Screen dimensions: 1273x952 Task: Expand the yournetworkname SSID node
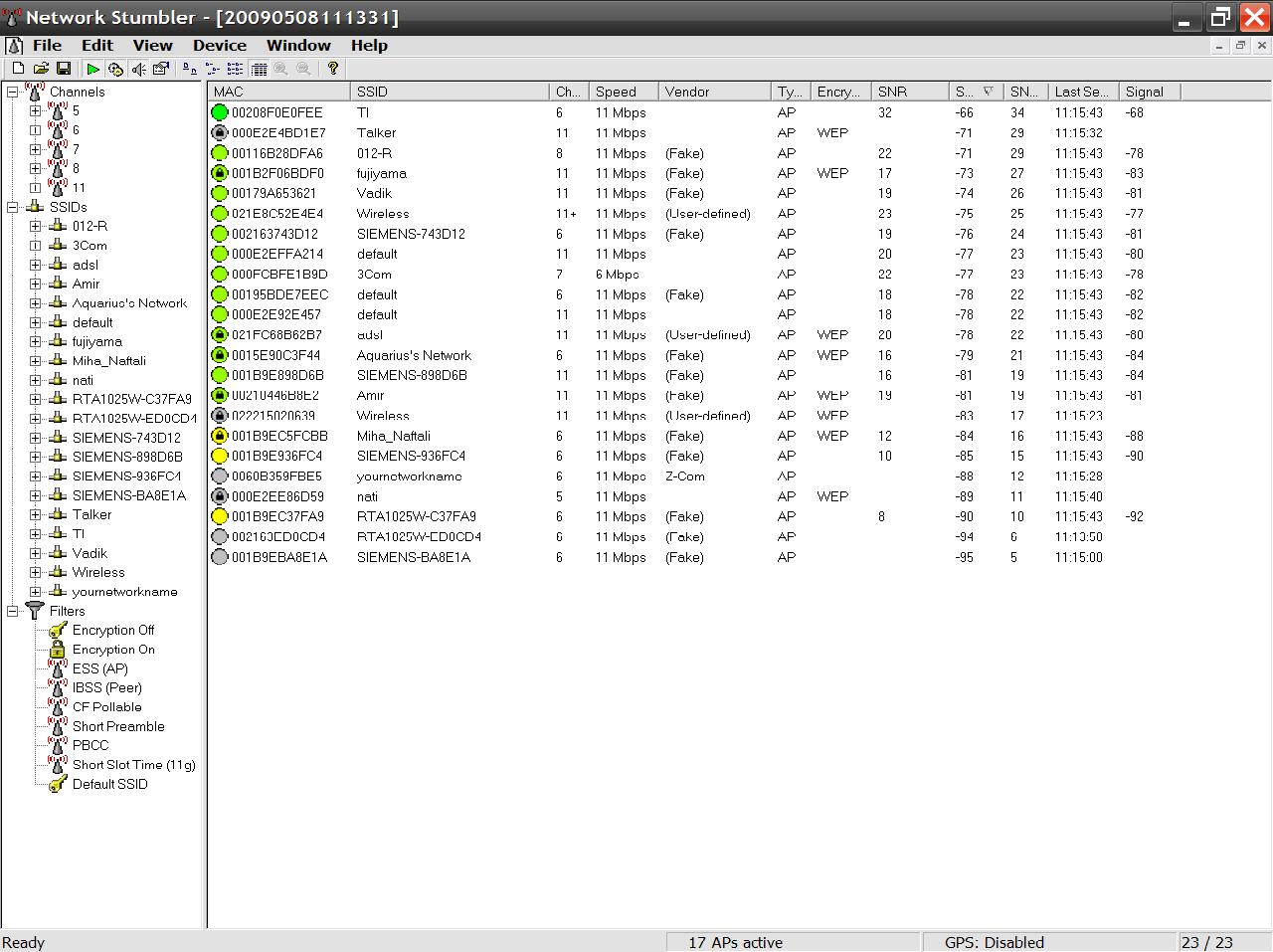pos(36,591)
